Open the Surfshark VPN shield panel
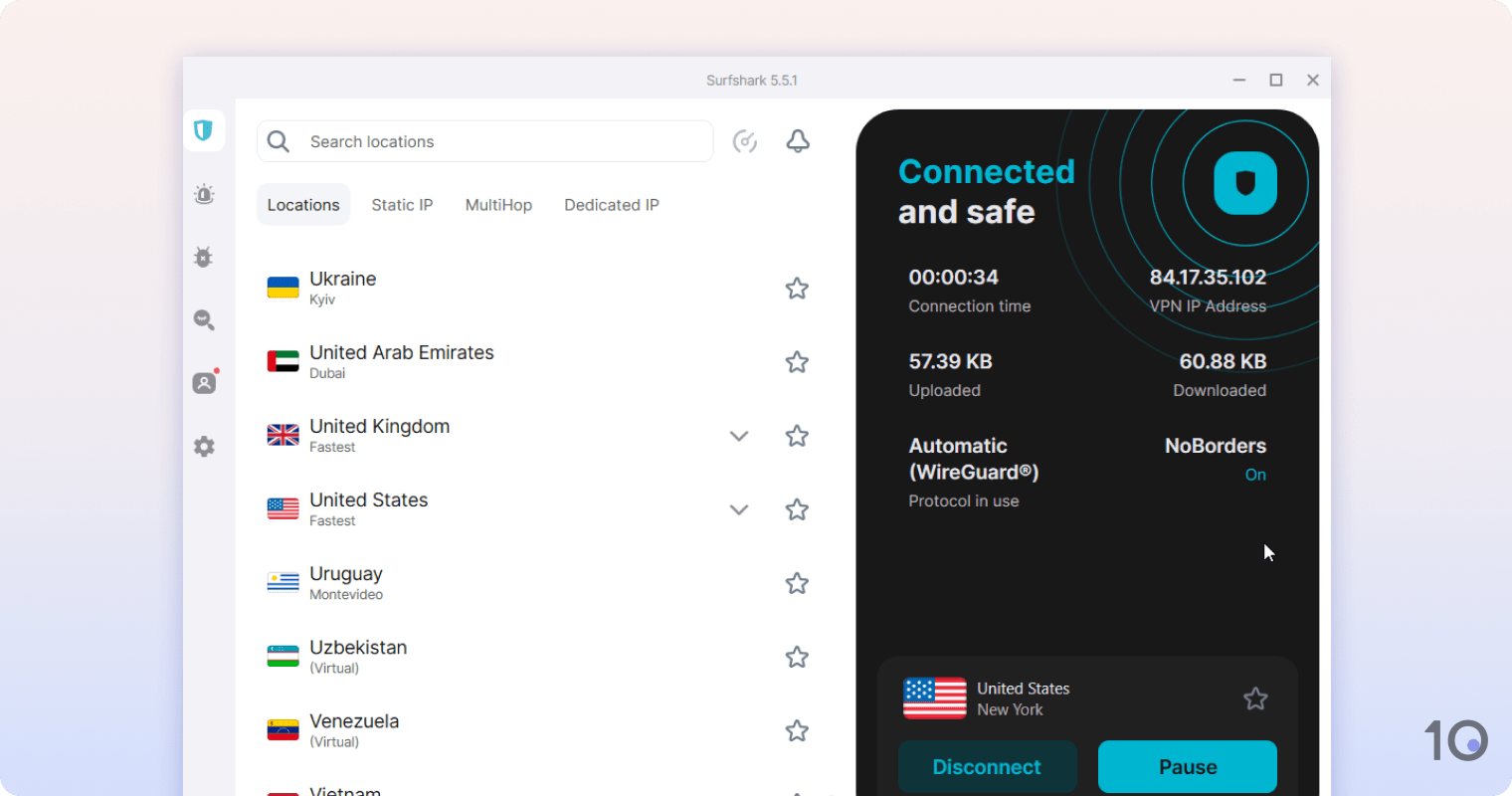The width and height of the screenshot is (1512, 796). (204, 130)
